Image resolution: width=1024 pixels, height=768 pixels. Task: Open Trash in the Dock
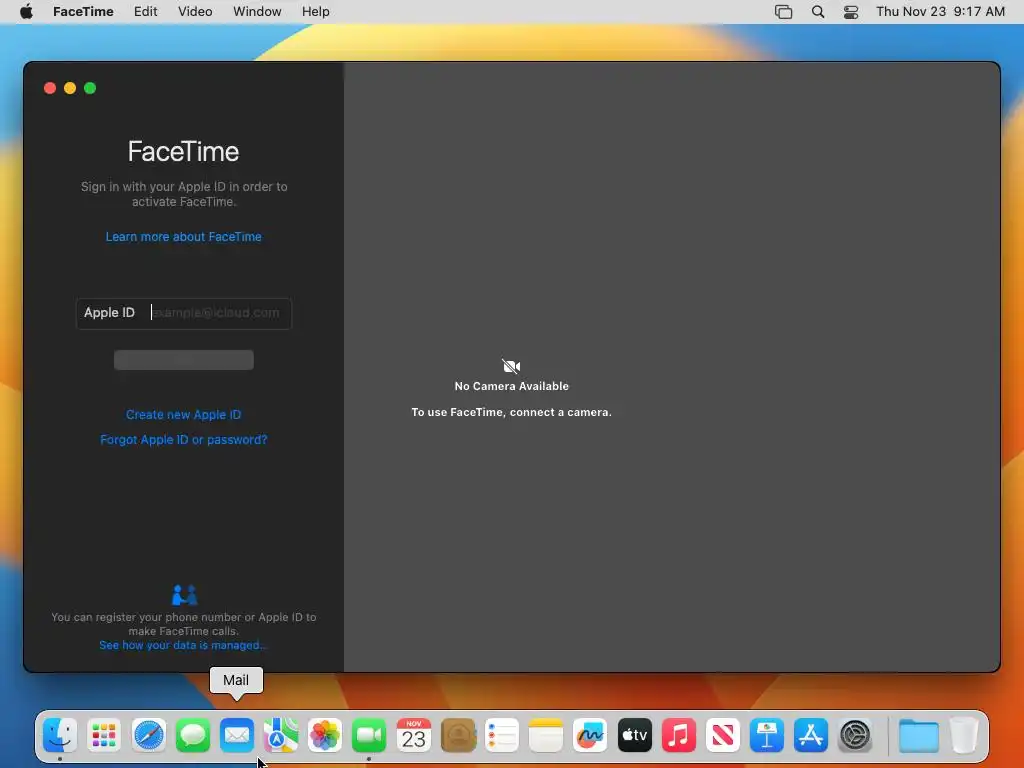(x=963, y=736)
